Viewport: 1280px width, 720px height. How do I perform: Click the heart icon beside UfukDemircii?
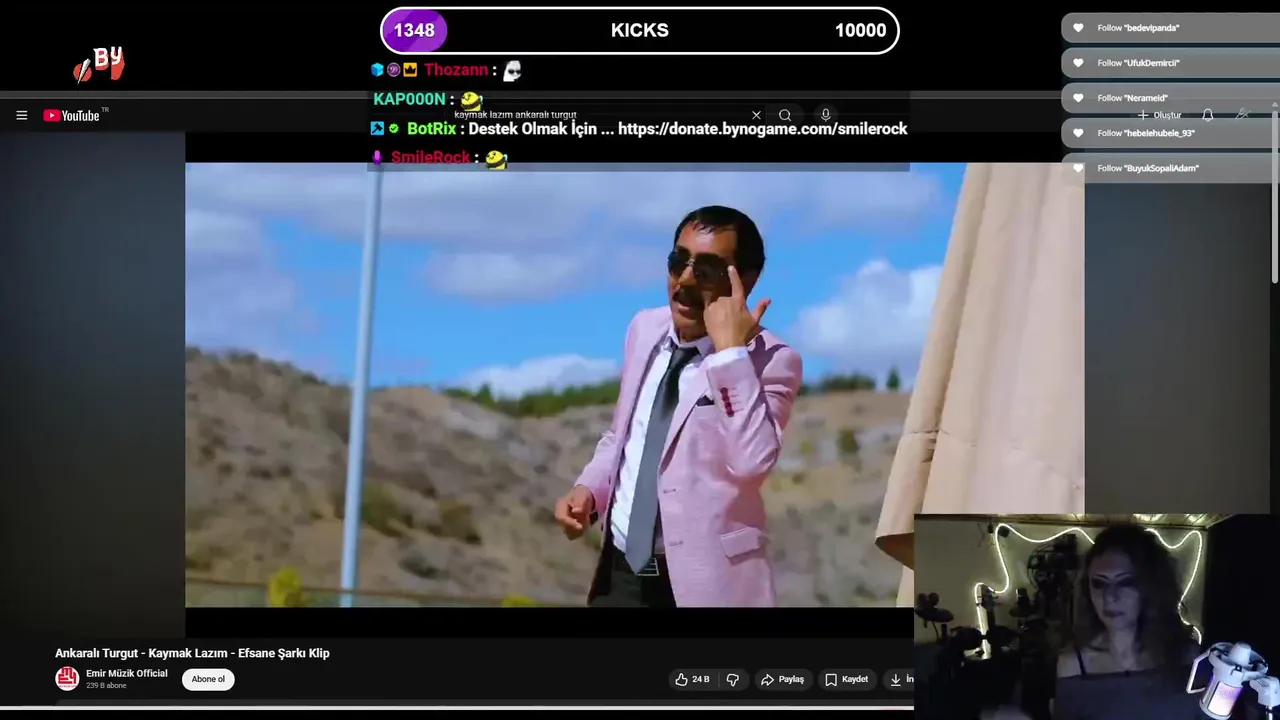pos(1078,63)
